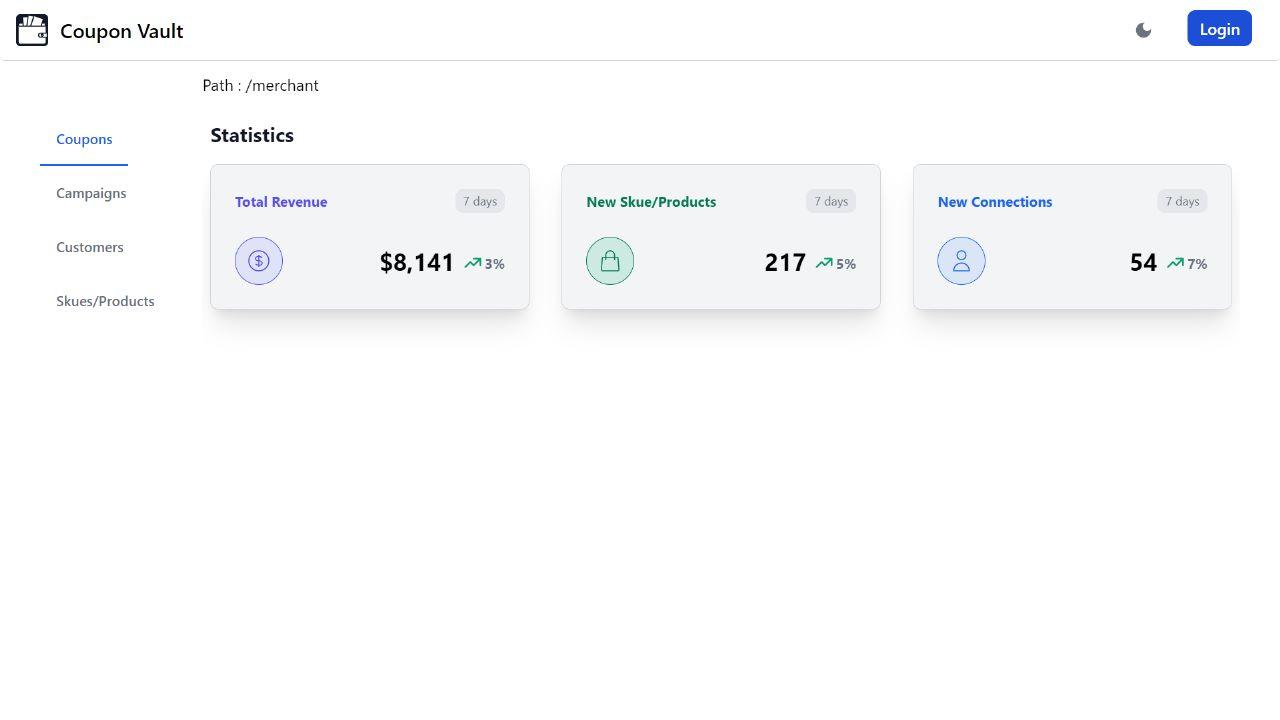The height and width of the screenshot is (720, 1280).
Task: Click the Coupon Vault clapperboard logo icon
Action: [32, 30]
